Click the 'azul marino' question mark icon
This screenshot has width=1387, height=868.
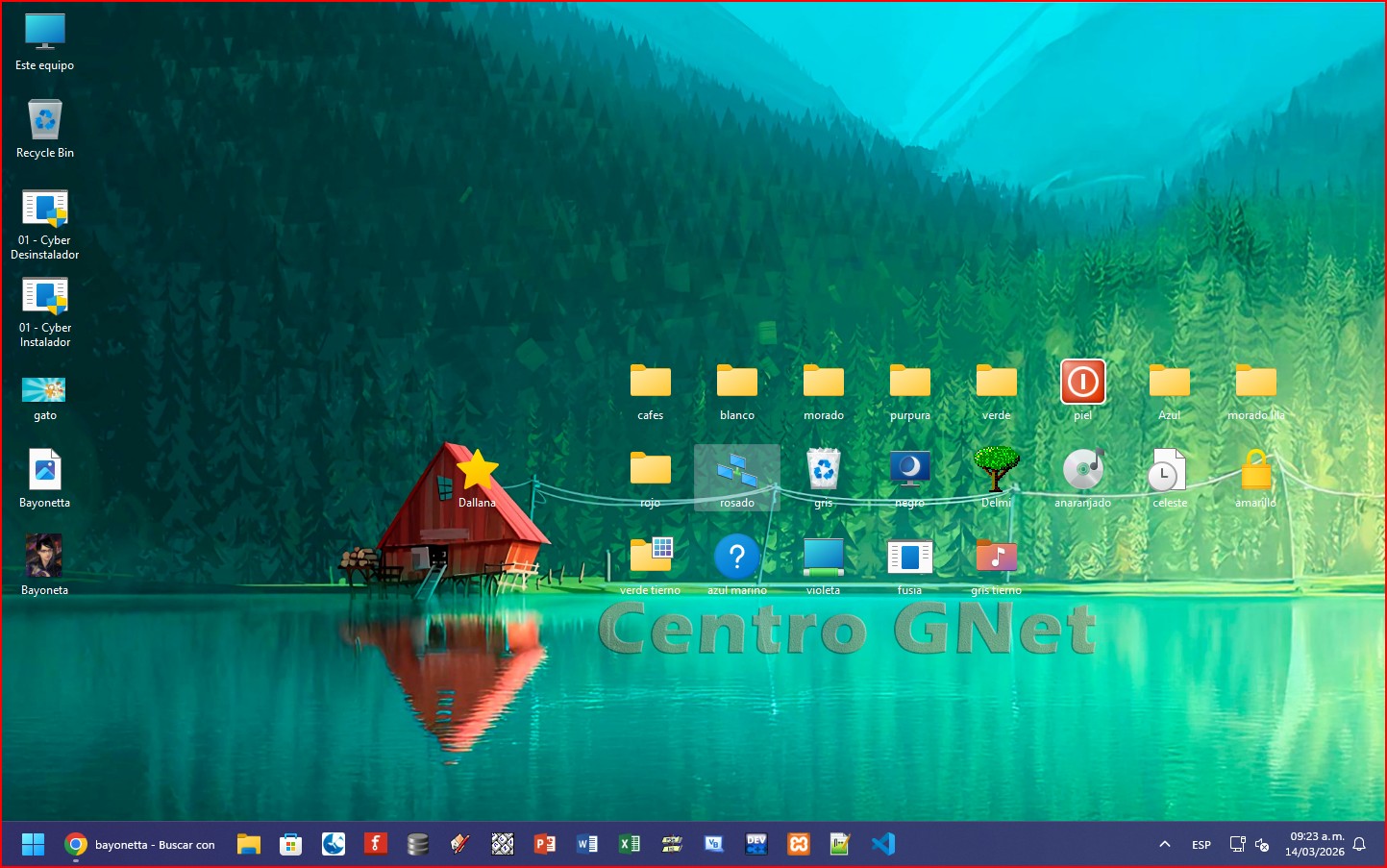pyautogui.click(x=737, y=557)
